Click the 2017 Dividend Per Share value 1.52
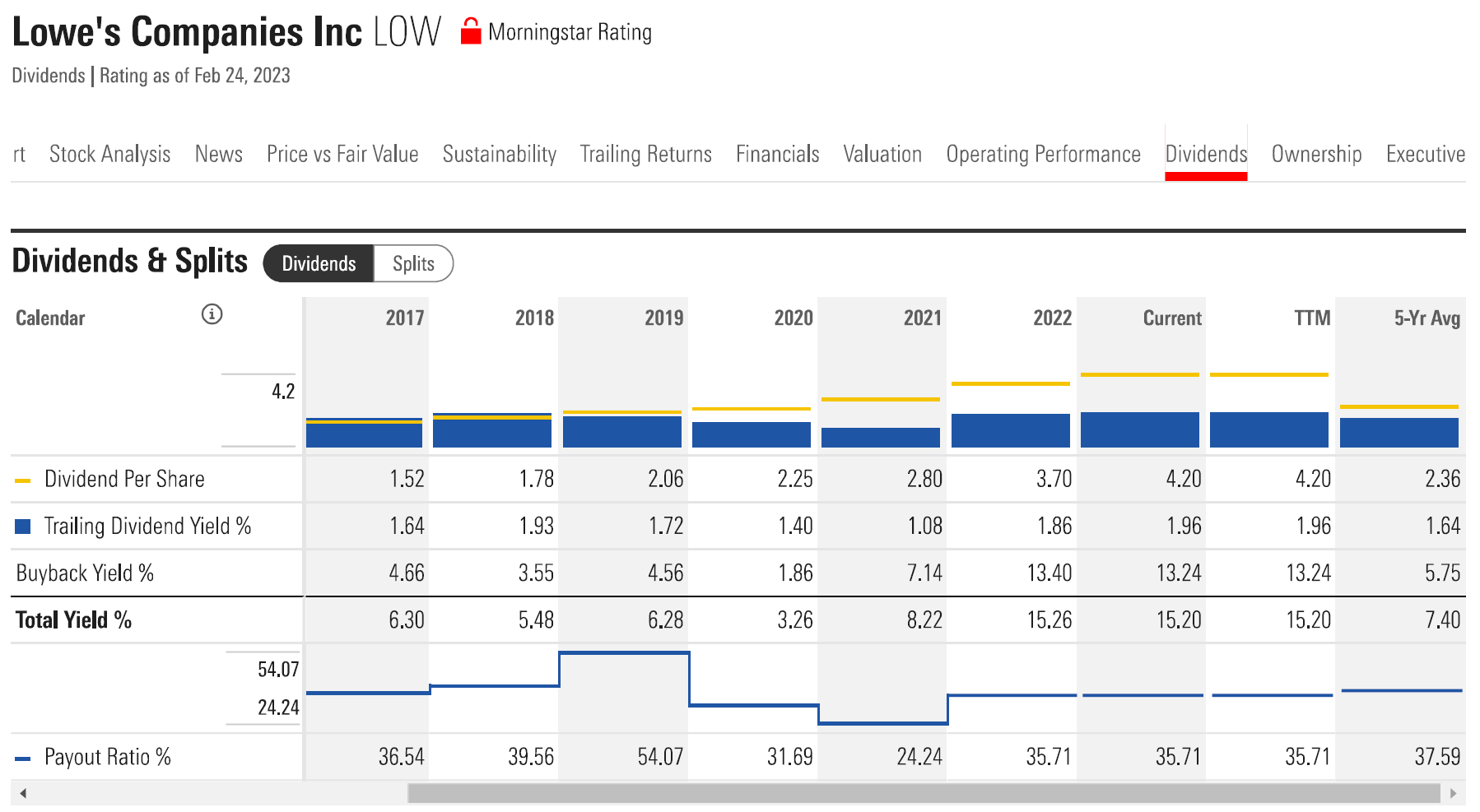The width and height of the screenshot is (1480, 812). (x=407, y=479)
